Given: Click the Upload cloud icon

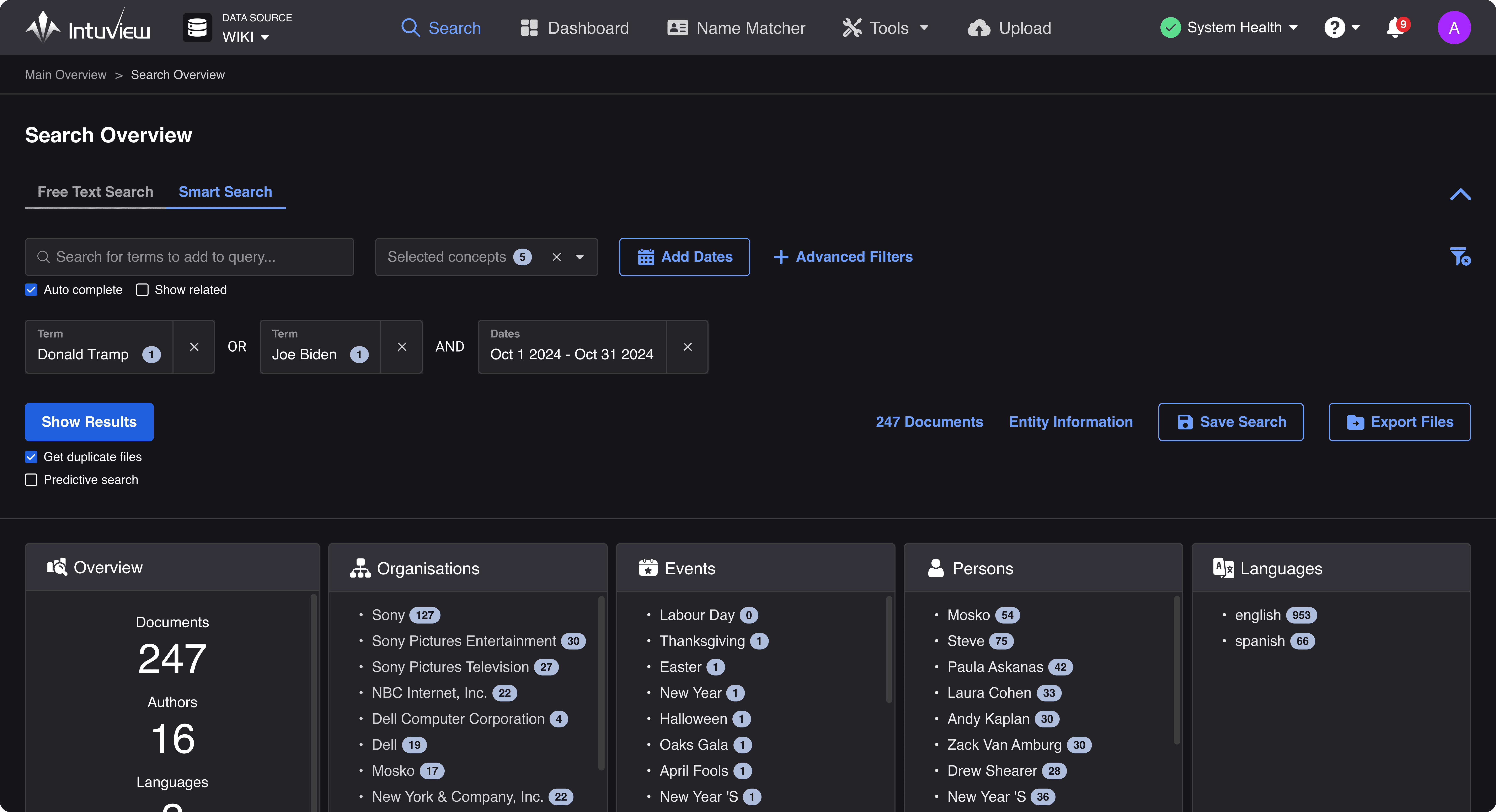Looking at the screenshot, I should click(x=979, y=28).
